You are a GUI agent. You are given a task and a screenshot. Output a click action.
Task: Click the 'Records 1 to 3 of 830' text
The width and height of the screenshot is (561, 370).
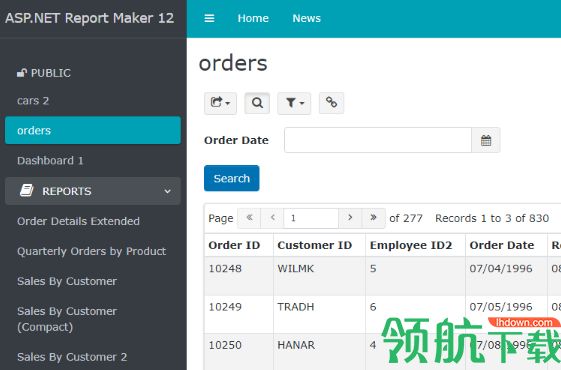click(x=492, y=218)
